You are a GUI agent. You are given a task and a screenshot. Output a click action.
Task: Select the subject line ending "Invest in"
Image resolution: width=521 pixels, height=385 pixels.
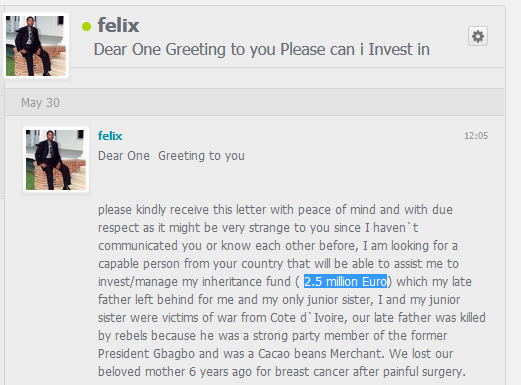tap(262, 50)
